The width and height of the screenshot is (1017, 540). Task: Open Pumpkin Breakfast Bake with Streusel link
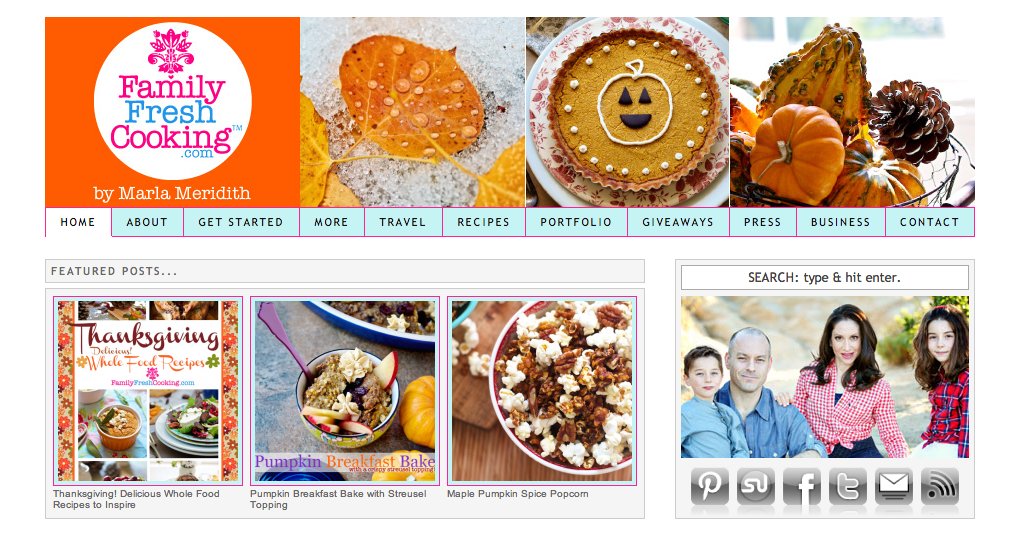pyautogui.click(x=339, y=499)
